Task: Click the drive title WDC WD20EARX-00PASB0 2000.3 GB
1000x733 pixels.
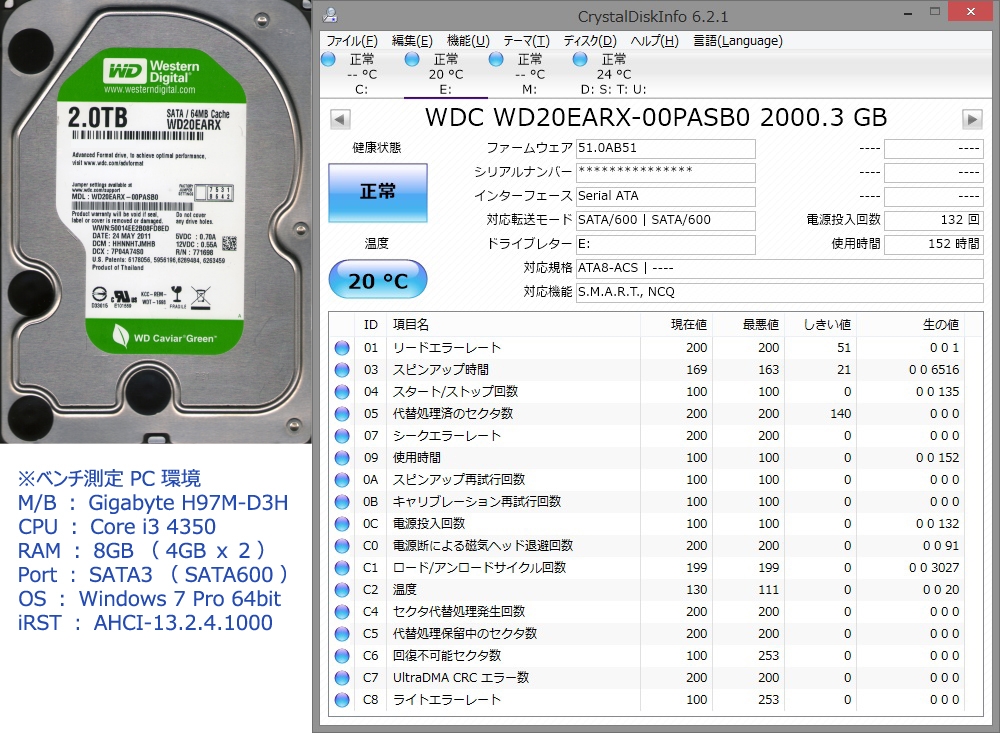Action: [x=656, y=118]
